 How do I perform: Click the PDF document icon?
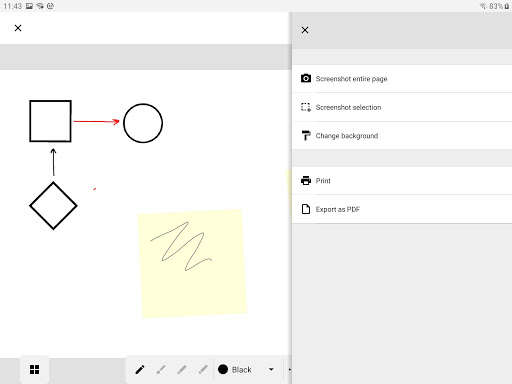306,209
